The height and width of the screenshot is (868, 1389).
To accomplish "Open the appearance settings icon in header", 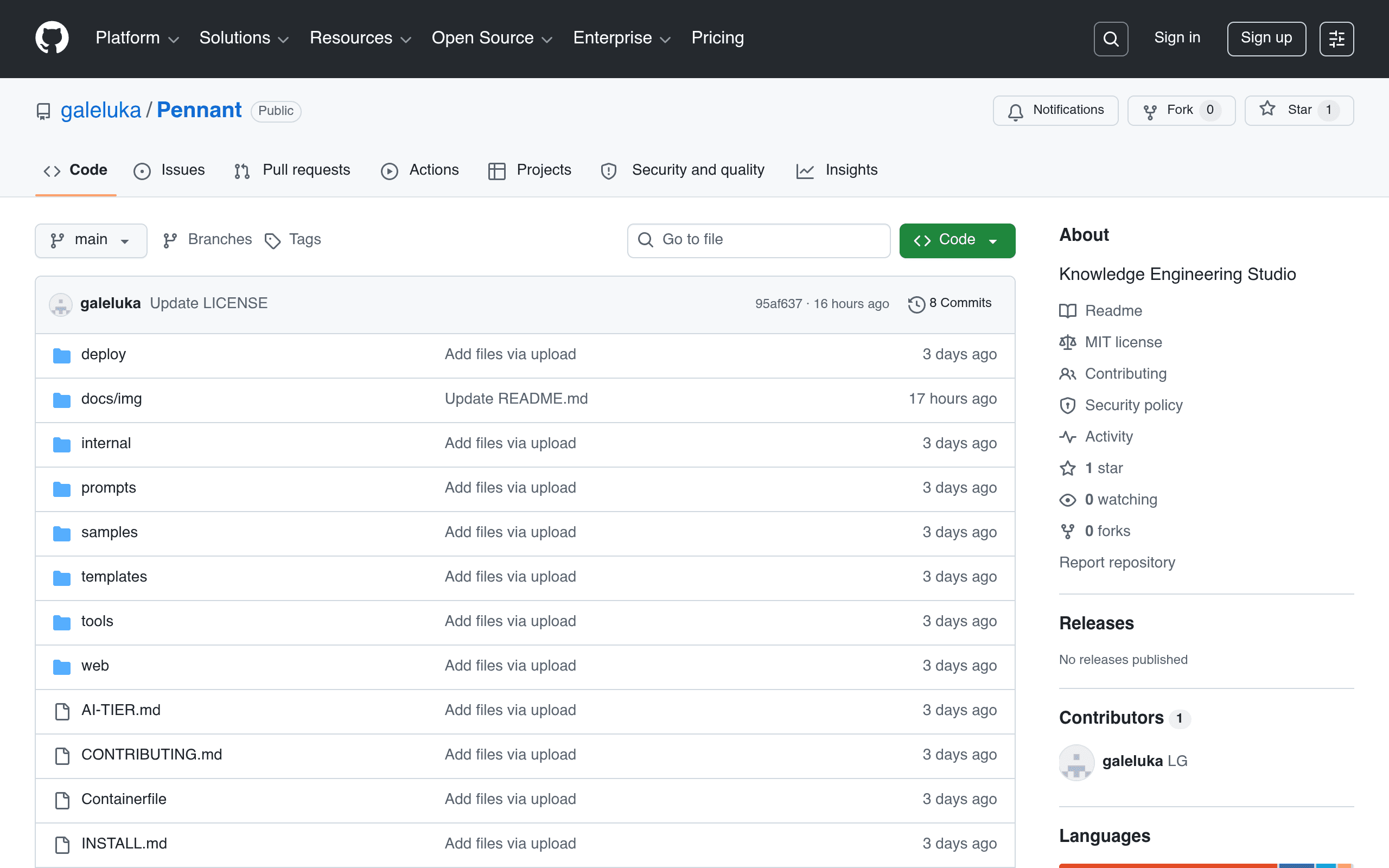I will [x=1336, y=39].
